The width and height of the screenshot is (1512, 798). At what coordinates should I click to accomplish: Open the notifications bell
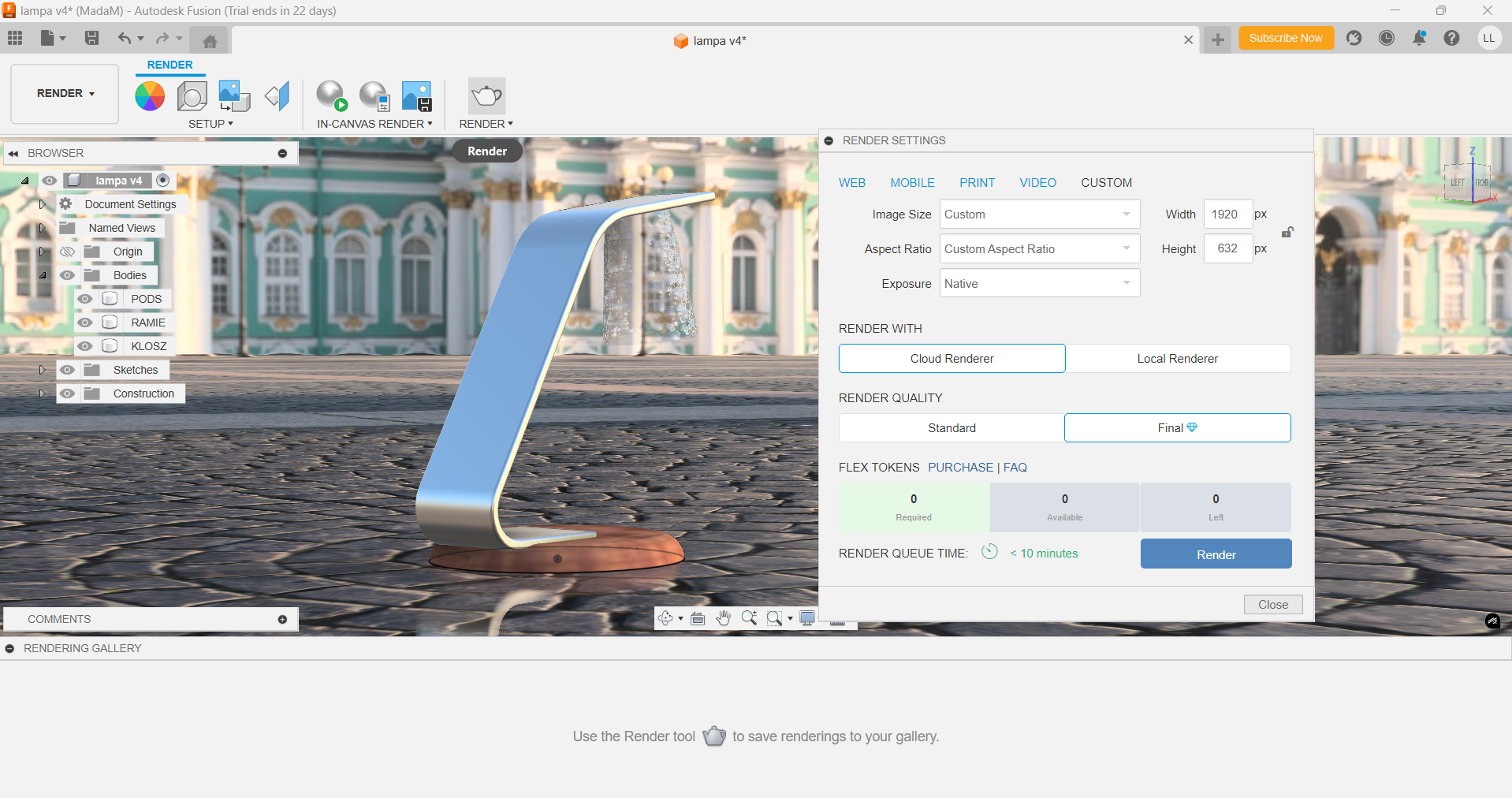click(x=1419, y=38)
